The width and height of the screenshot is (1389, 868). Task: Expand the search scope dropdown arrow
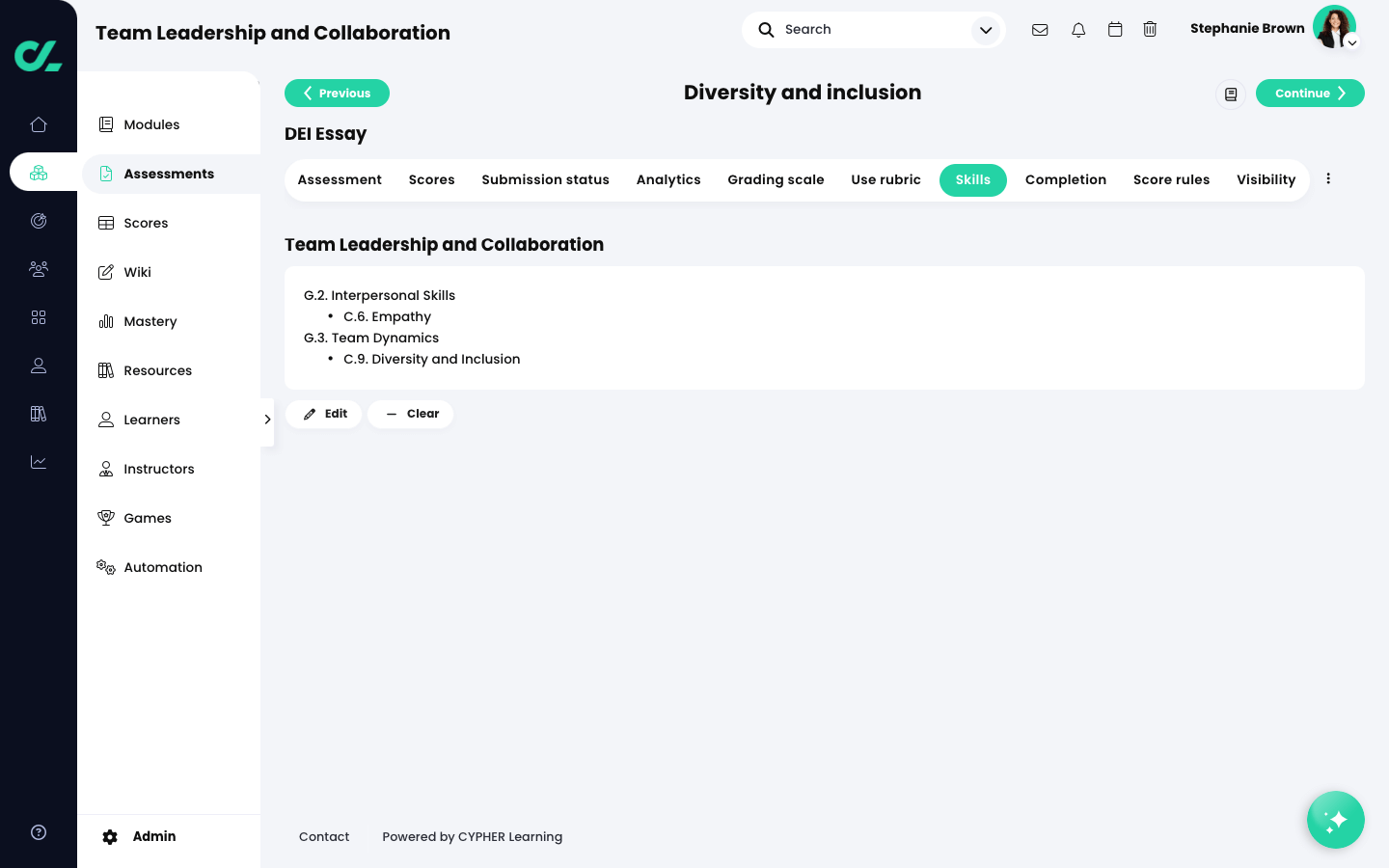[x=986, y=30]
